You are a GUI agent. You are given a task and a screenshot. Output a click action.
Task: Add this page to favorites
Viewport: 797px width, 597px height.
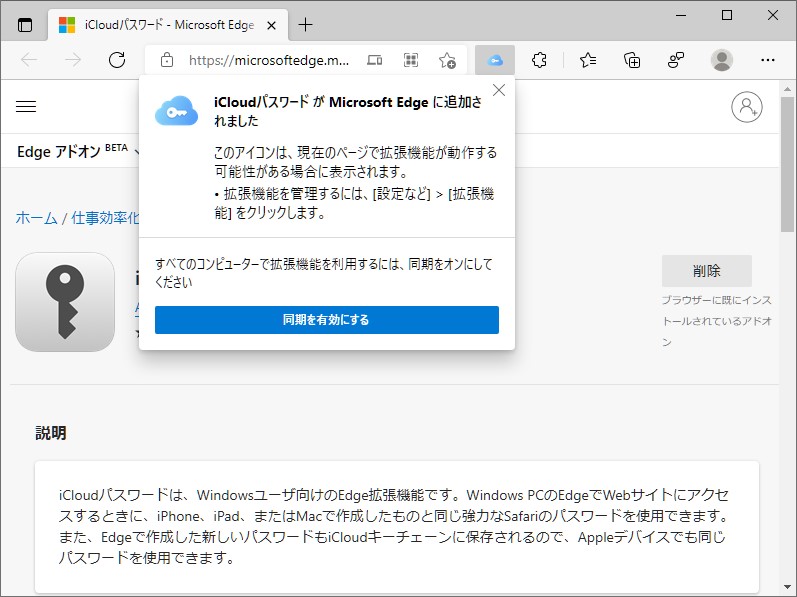click(x=447, y=60)
